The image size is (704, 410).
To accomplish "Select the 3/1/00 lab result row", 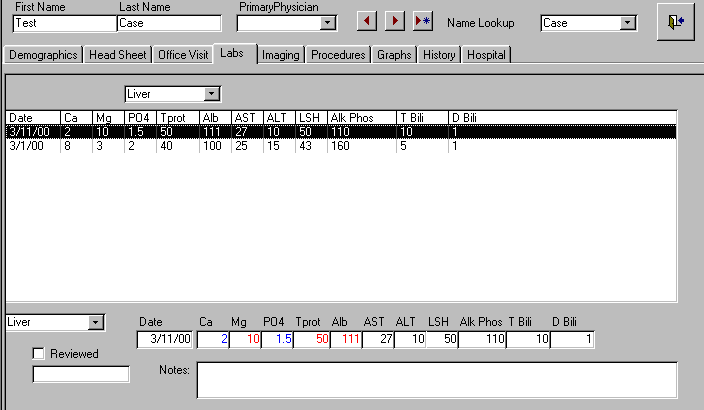I will tap(200, 146).
